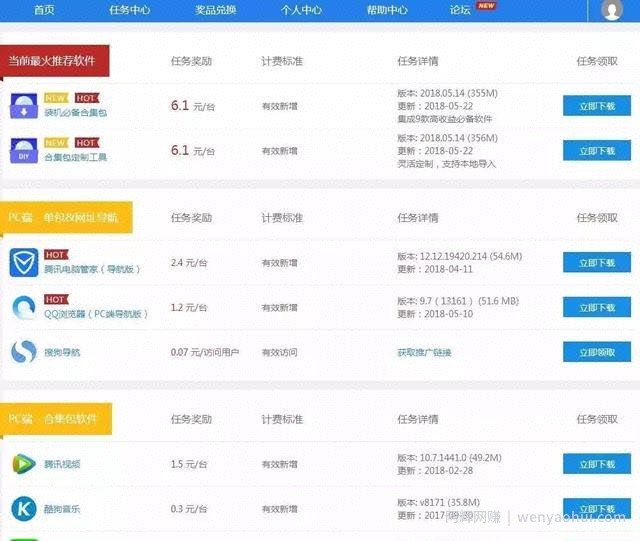
Task: Click 版本: 12.12.19420.214 (54.6M) text
Action: [x=460, y=256]
